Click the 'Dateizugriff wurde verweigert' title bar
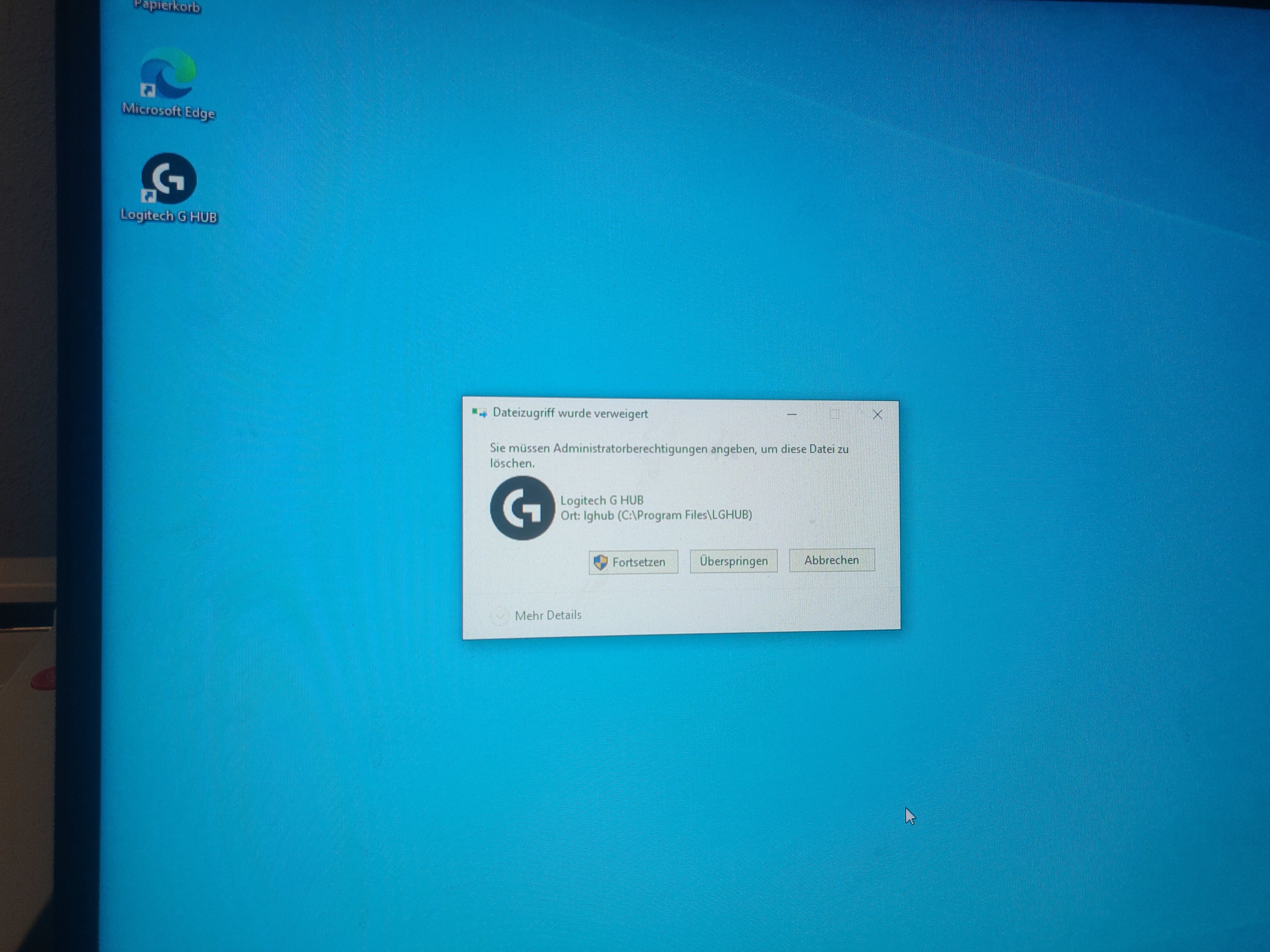Screen dimensions: 1270x952 tap(570, 413)
